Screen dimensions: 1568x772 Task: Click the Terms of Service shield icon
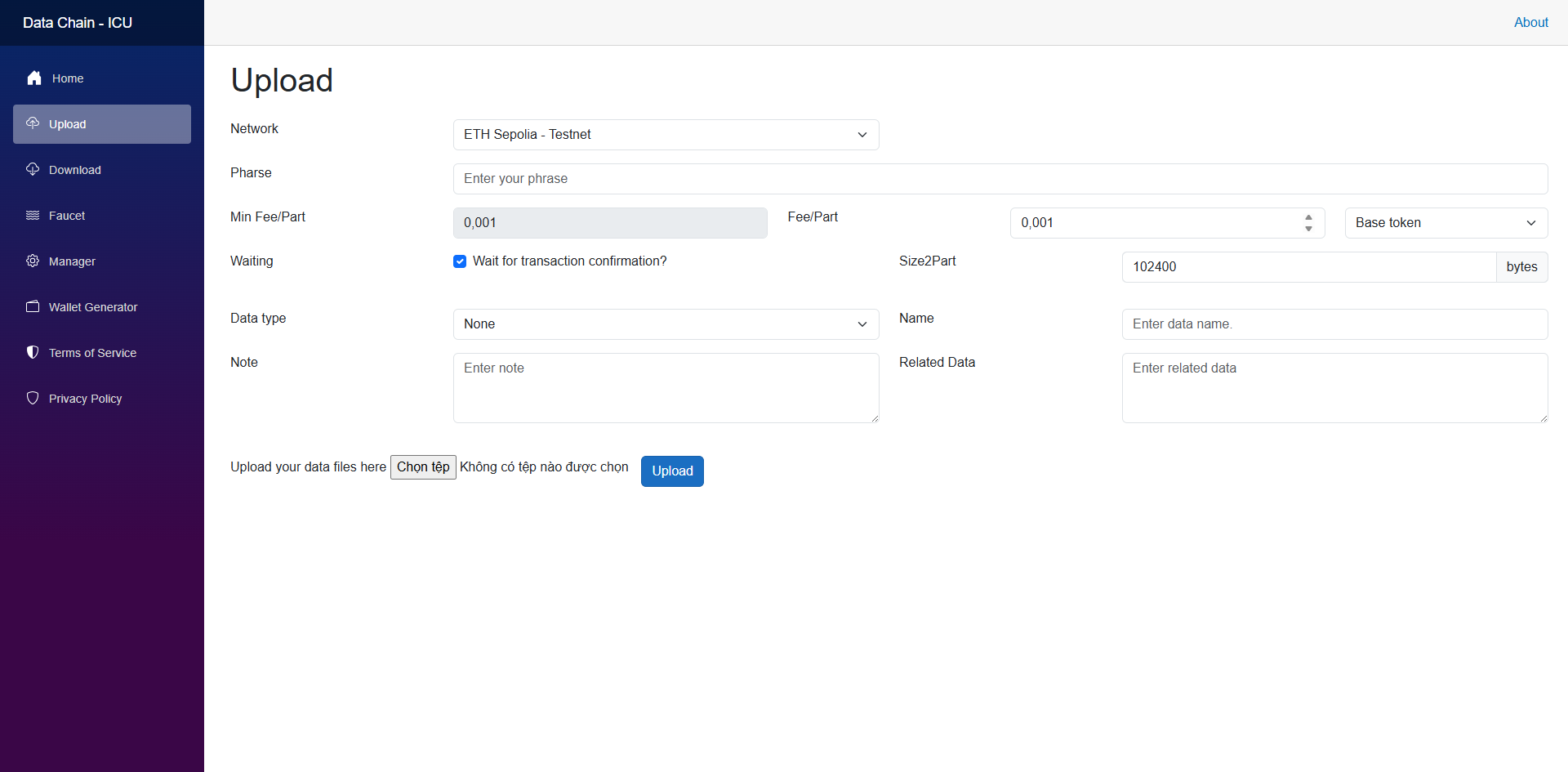click(33, 352)
